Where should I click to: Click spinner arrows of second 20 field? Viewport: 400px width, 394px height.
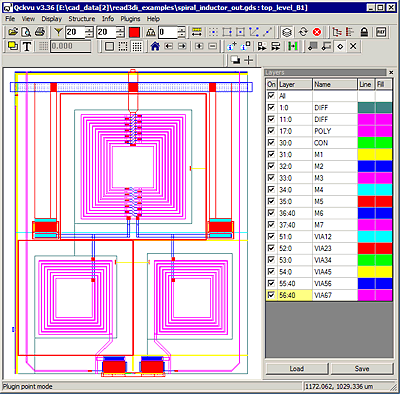tap(120, 32)
